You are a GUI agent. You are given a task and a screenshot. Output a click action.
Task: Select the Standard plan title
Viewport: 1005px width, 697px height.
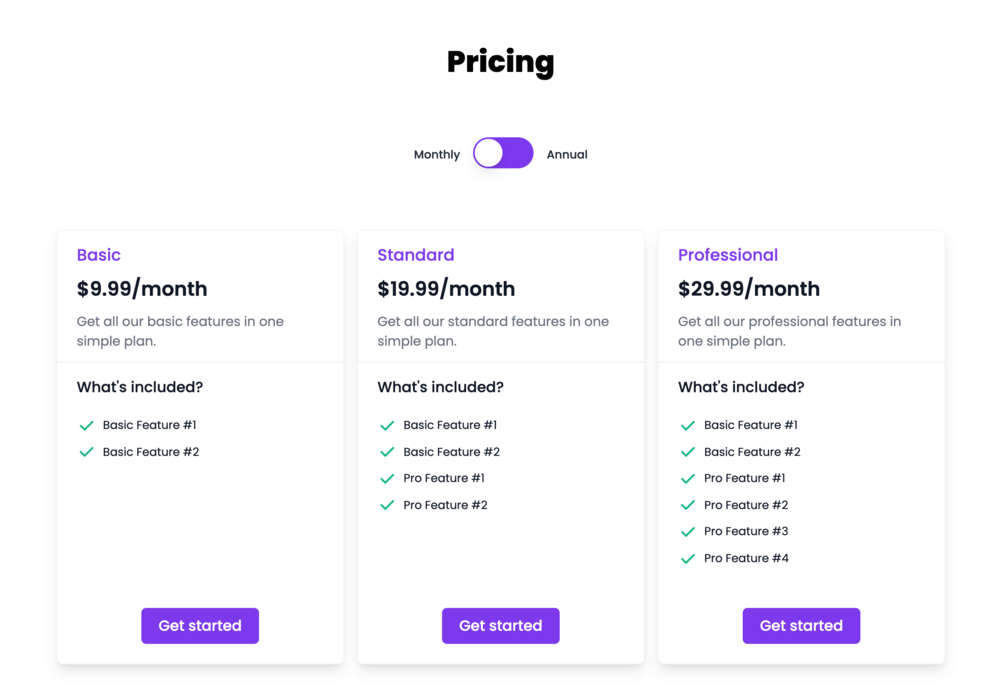(416, 255)
